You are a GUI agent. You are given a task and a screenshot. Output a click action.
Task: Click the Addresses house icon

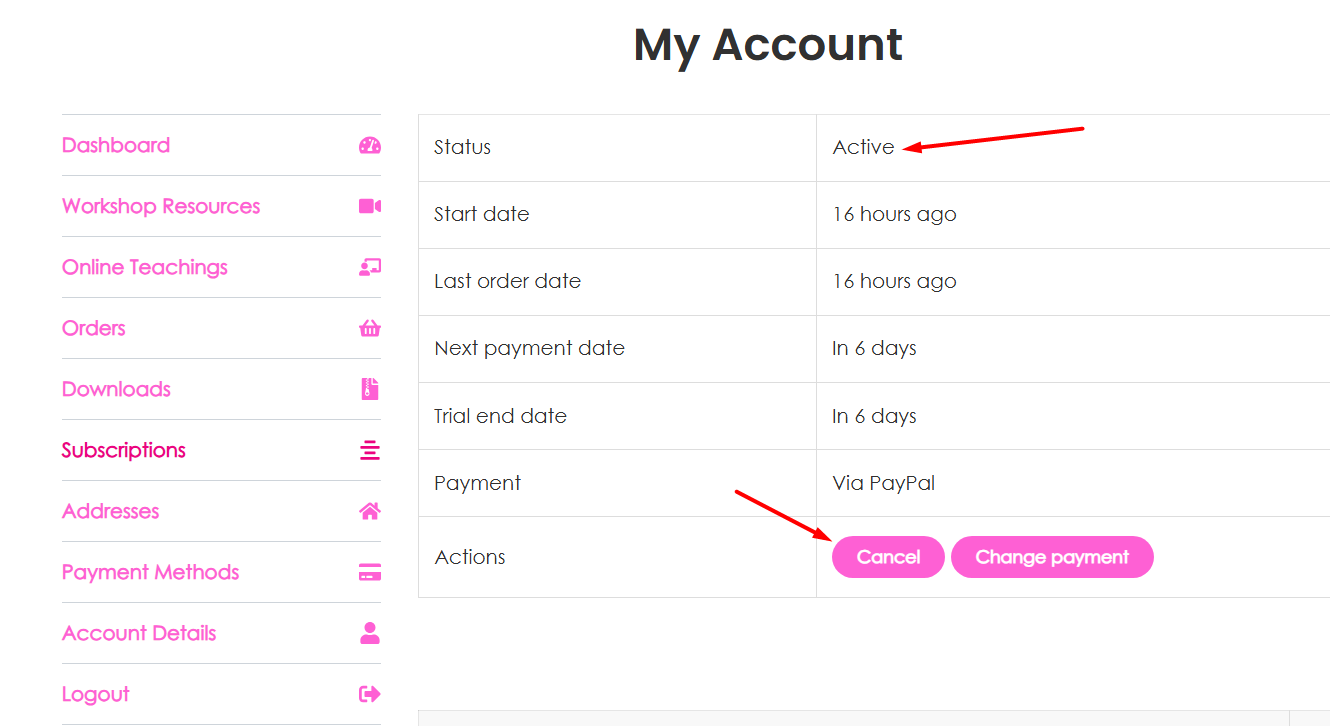[369, 511]
